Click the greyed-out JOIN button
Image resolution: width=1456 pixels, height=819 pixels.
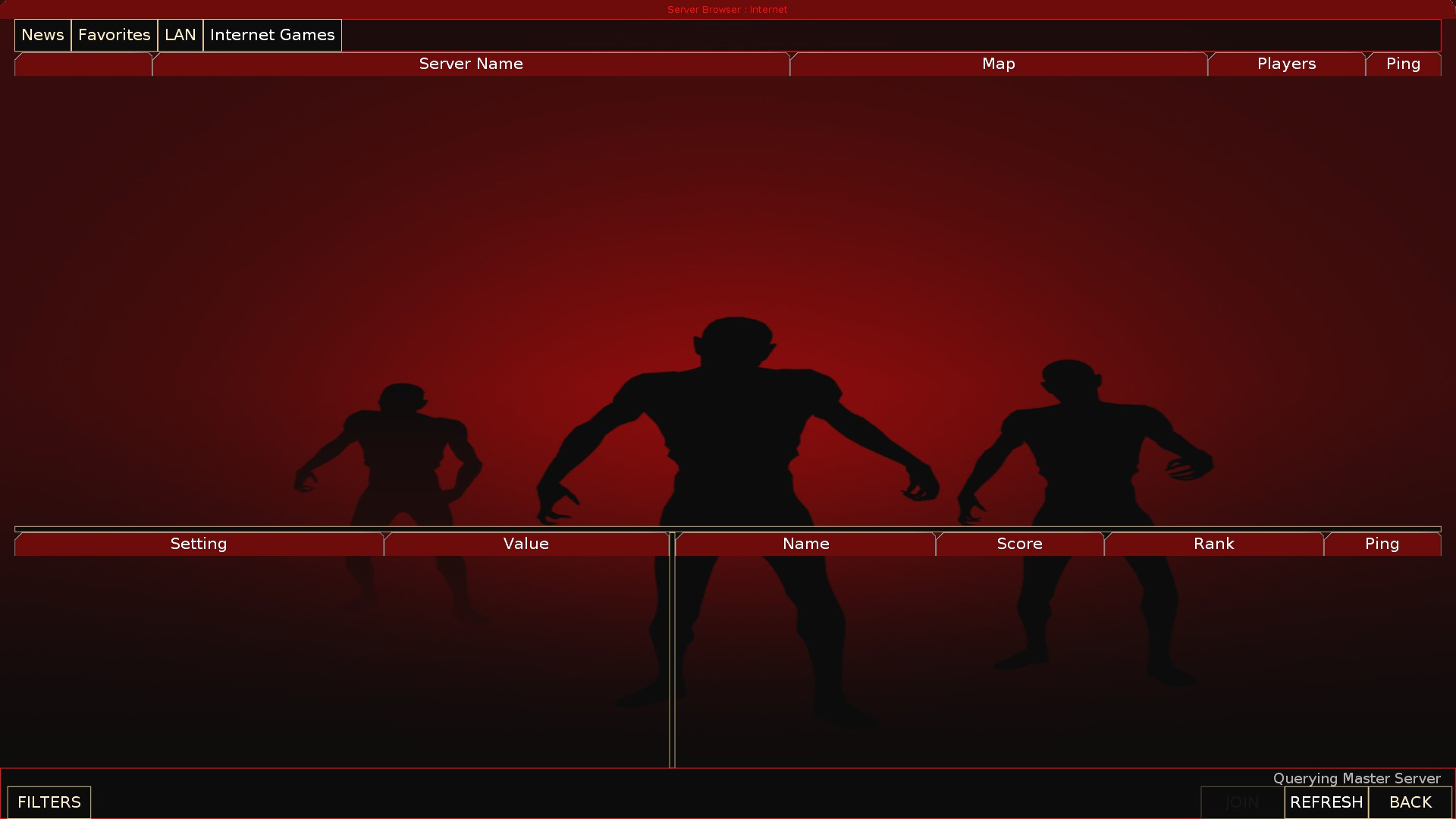click(1242, 802)
